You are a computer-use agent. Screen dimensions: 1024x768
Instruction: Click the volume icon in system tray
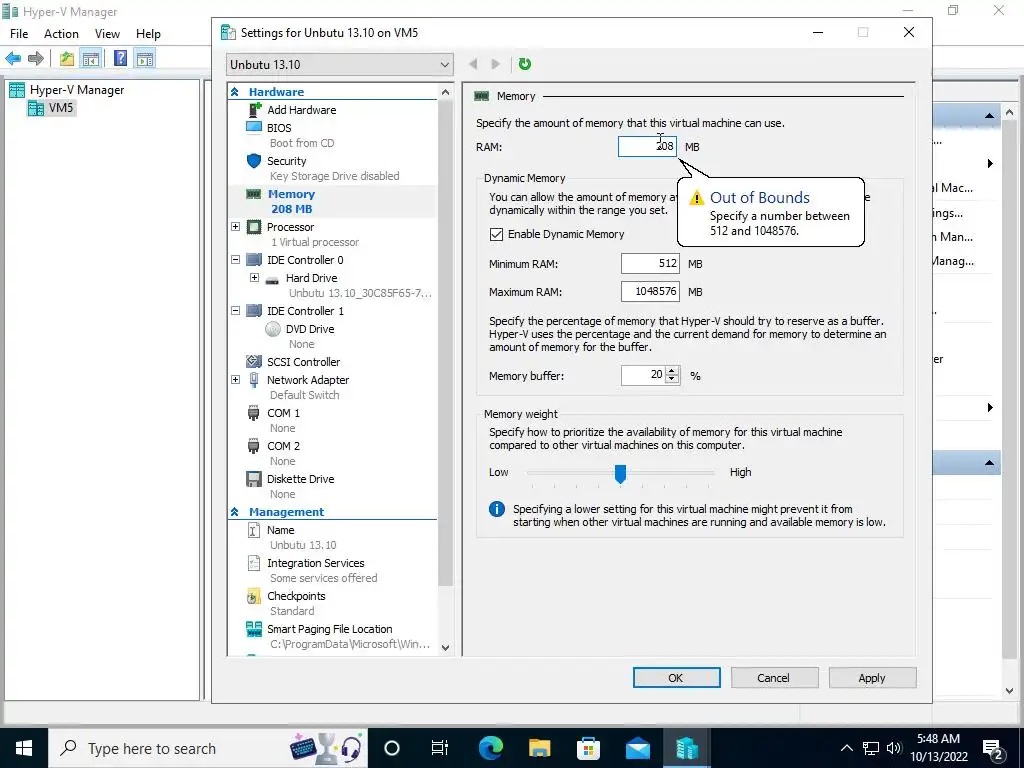click(894, 748)
